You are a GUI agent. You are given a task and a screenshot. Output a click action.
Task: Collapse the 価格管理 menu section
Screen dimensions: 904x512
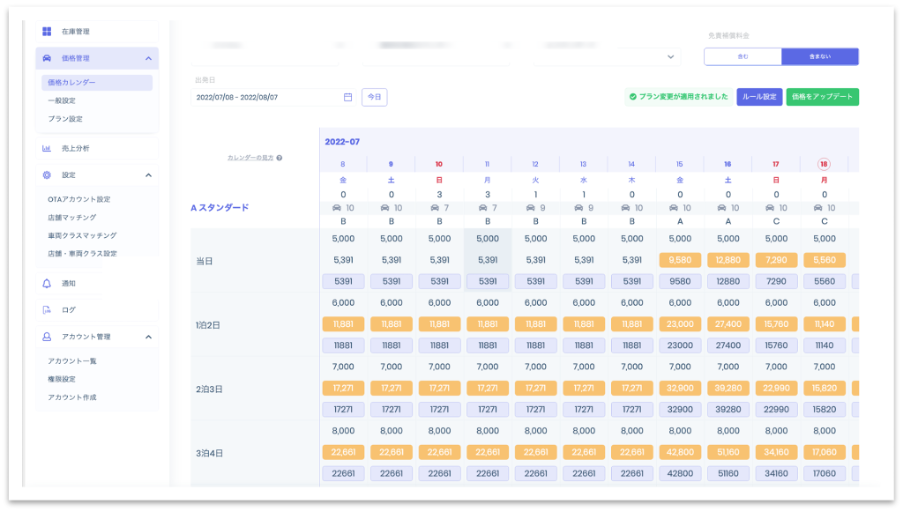tap(148, 59)
